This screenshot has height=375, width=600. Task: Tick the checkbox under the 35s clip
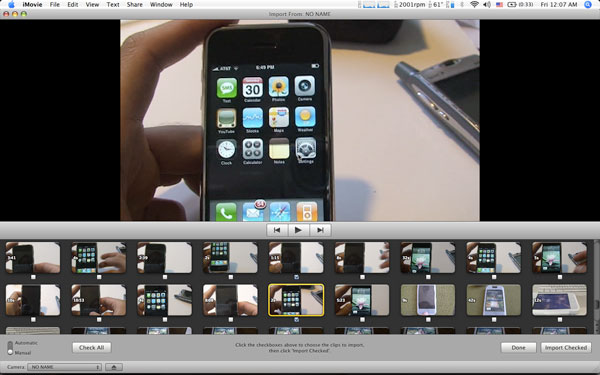tap(33, 320)
